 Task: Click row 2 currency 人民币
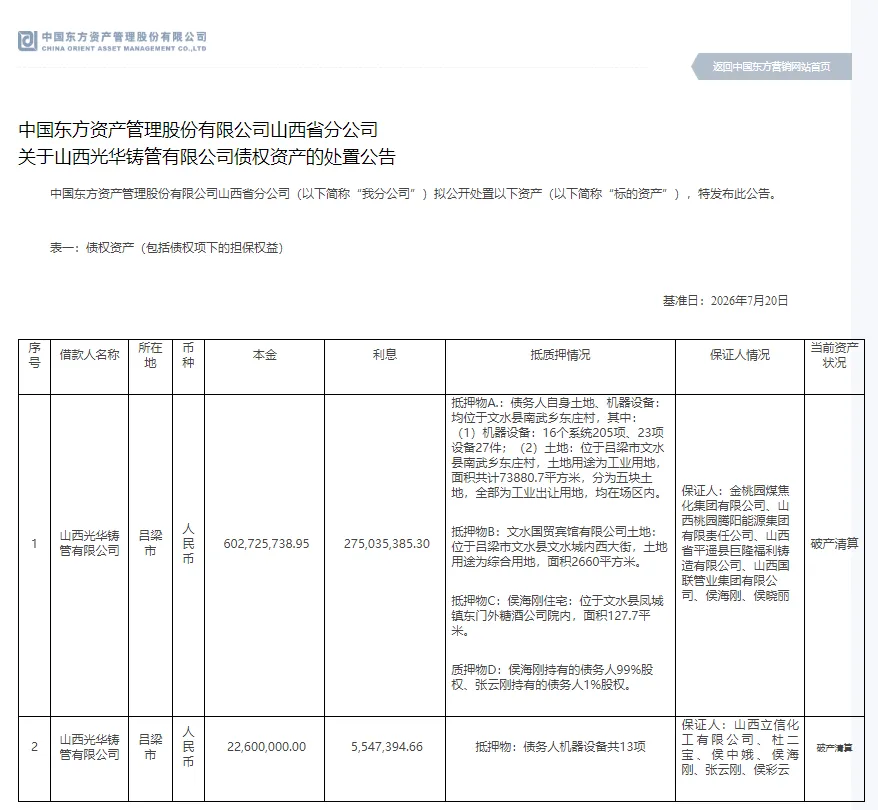(188, 747)
